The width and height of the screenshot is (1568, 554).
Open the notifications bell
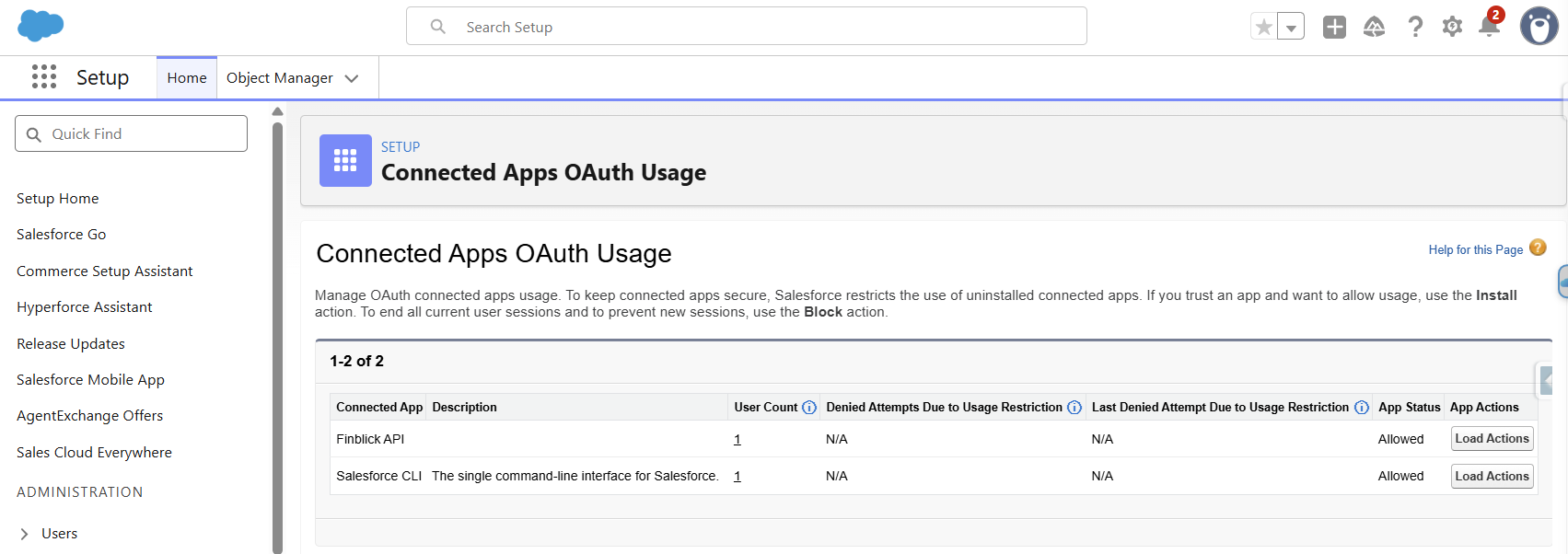click(1489, 26)
